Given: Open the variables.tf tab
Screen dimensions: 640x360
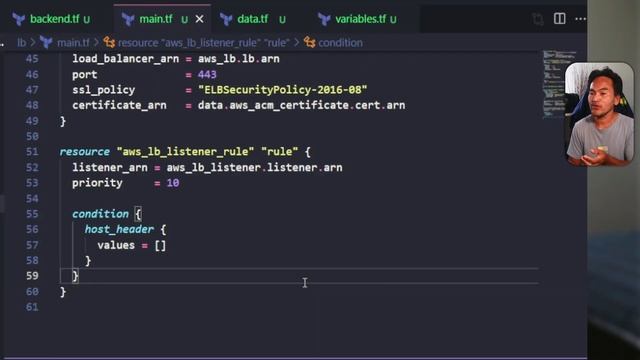Looking at the screenshot, I should [360, 19].
